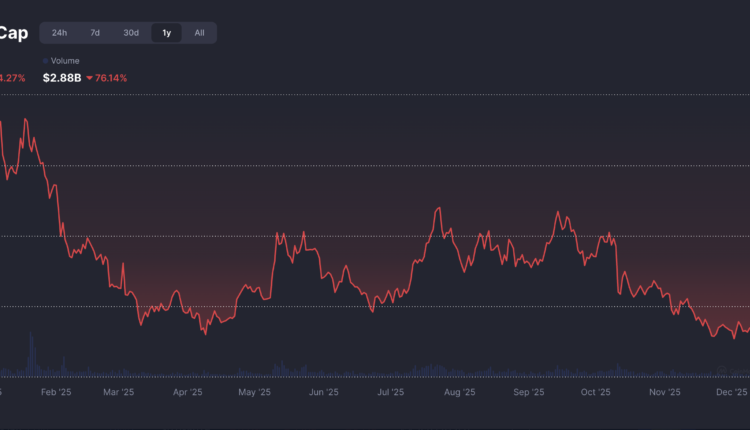Click the red down arrow beside 76.14%

click(89, 78)
